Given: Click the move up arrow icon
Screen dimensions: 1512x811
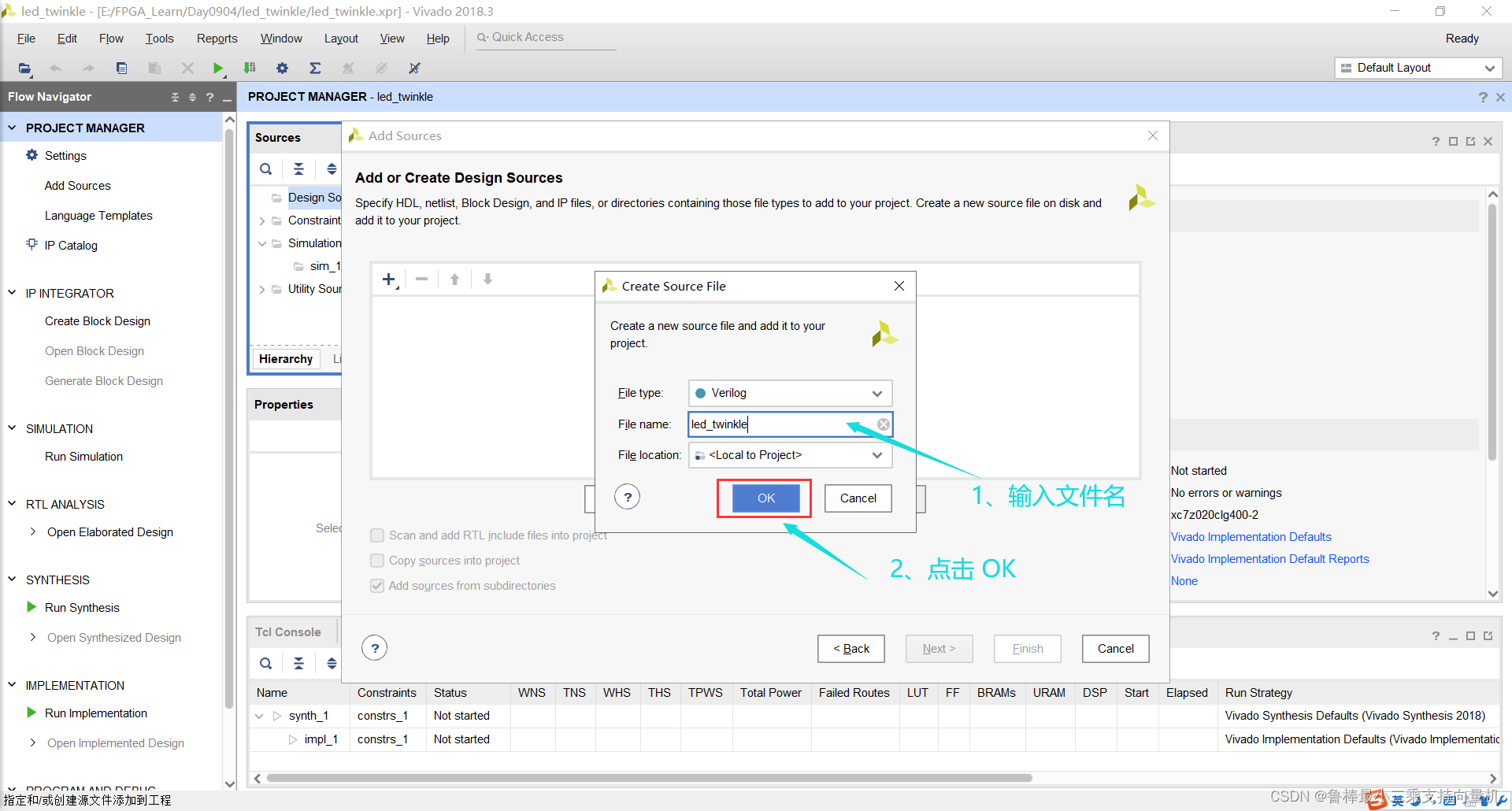Looking at the screenshot, I should click(x=454, y=280).
